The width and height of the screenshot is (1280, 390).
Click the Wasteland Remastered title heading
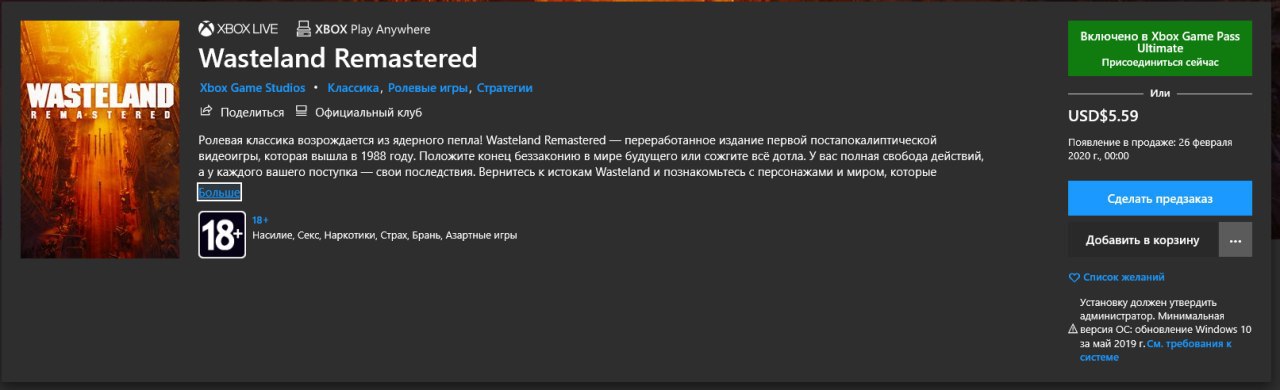coord(338,58)
